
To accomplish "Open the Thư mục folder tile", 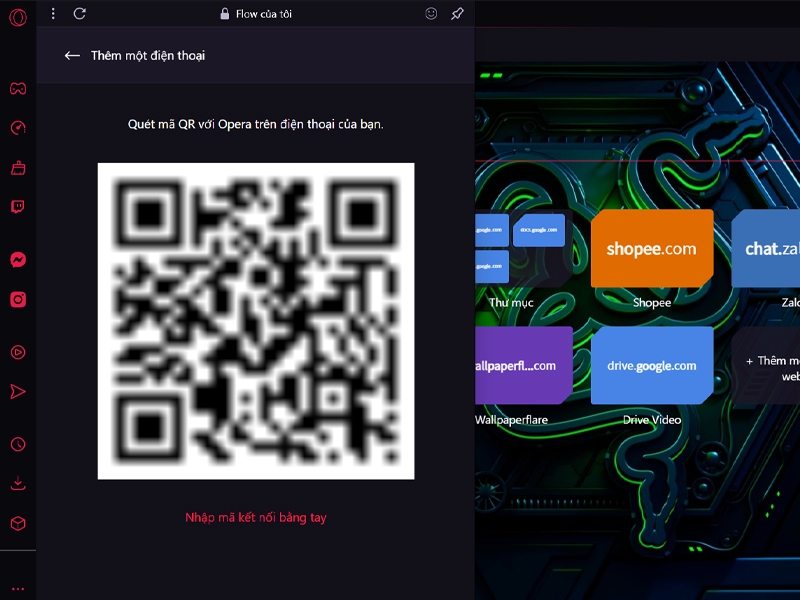I will pyautogui.click(x=523, y=248).
